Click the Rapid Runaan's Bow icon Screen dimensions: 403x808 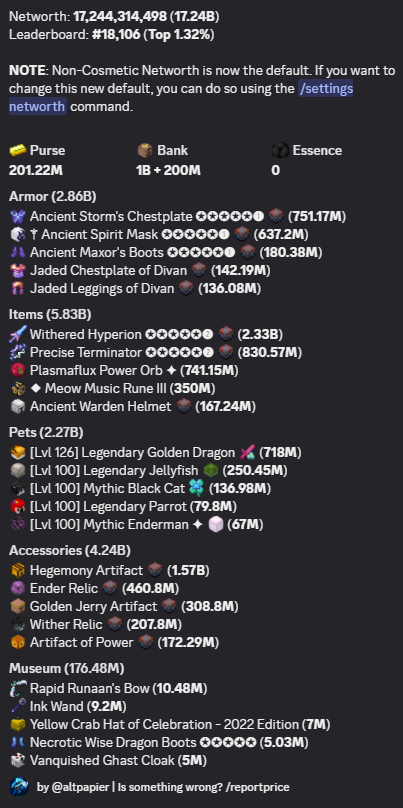(18, 688)
